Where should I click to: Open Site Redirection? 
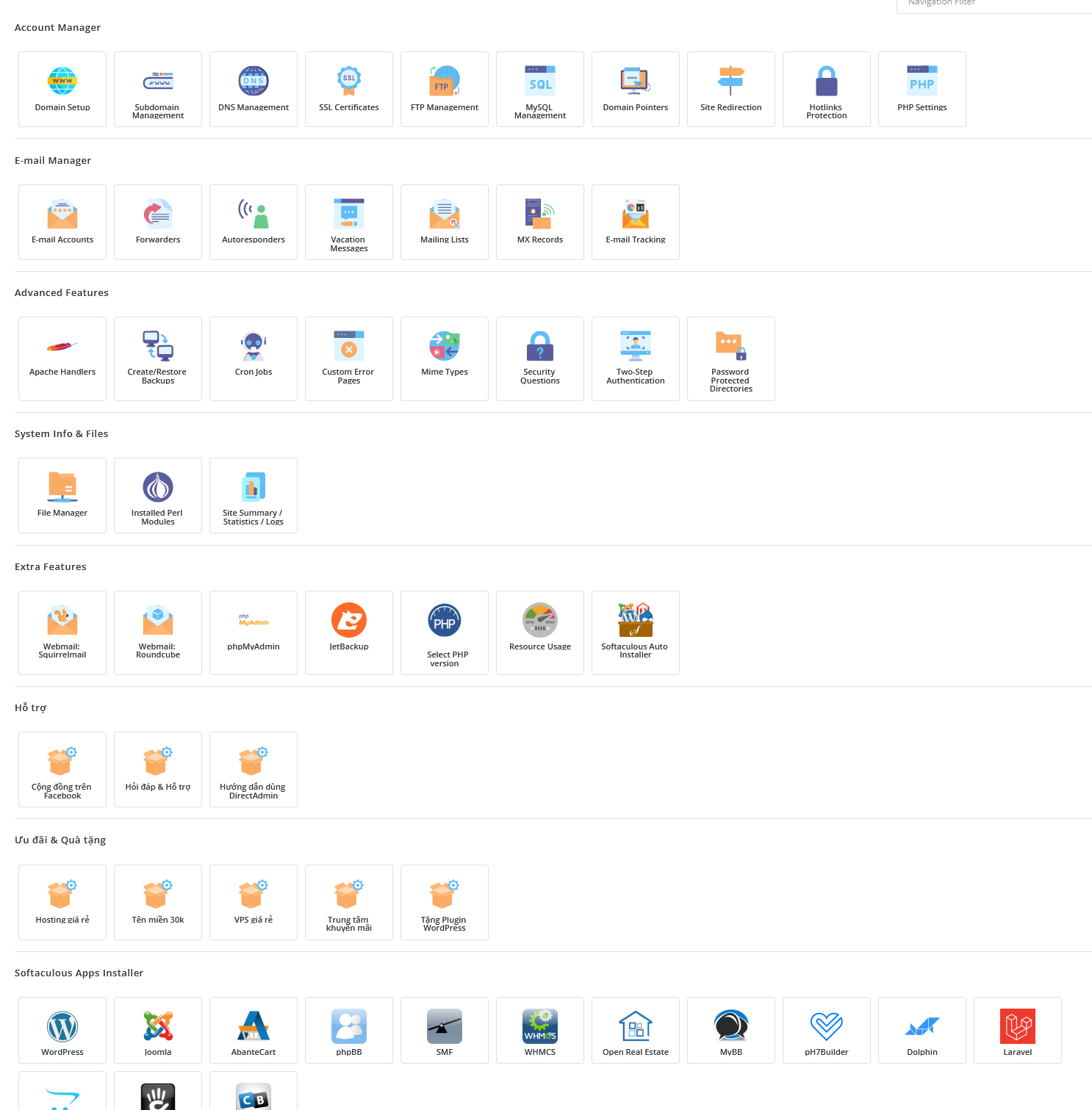[x=731, y=89]
